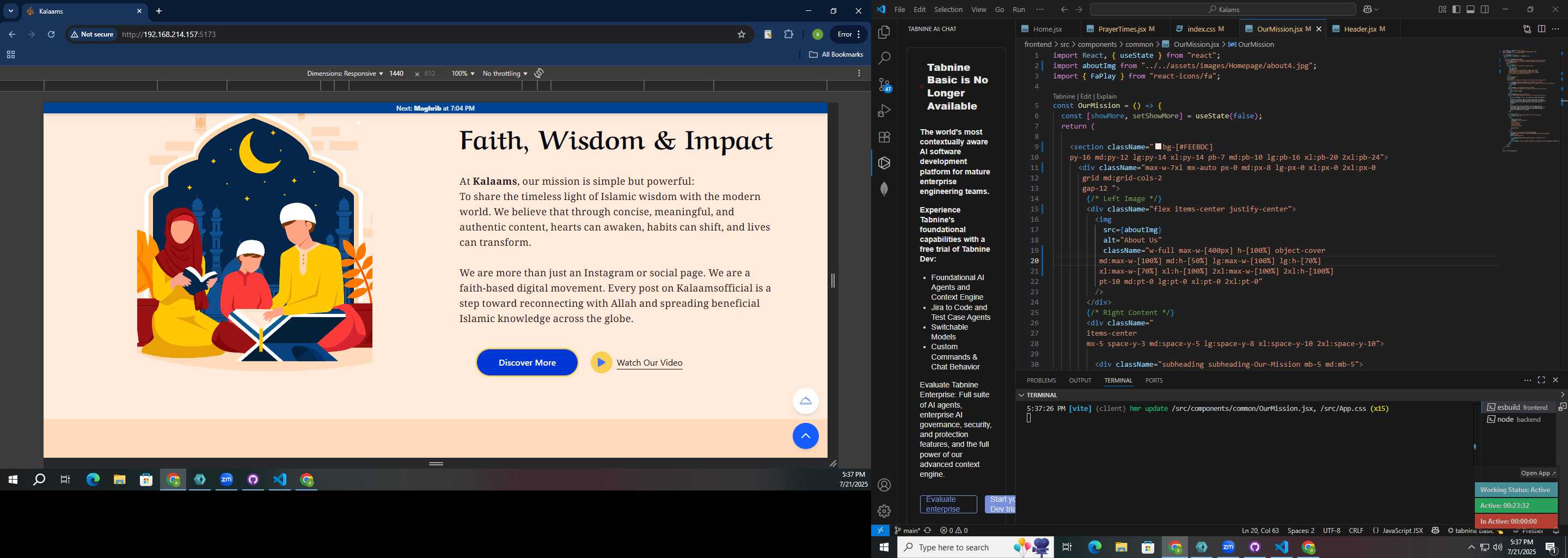Open the File menu in VS Code
This screenshot has width=1568, height=558.
(x=899, y=9)
